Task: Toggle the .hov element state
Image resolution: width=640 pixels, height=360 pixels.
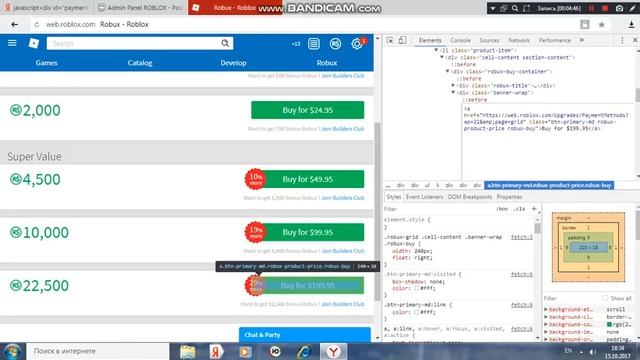Action: (502, 209)
